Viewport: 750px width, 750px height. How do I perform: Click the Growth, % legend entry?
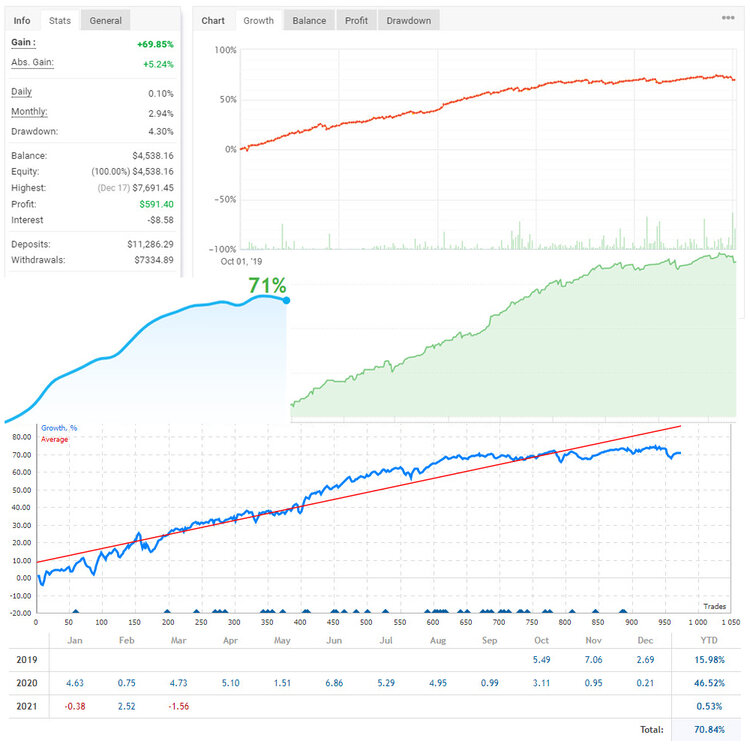pyautogui.click(x=59, y=428)
